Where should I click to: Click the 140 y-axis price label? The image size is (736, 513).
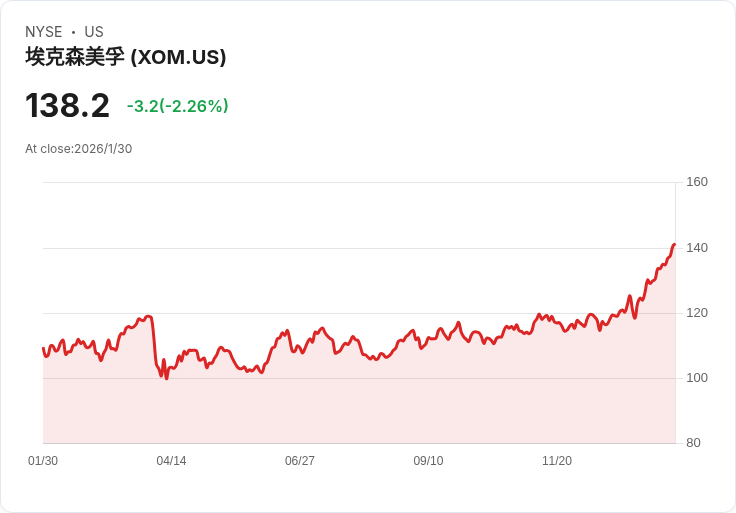(697, 247)
